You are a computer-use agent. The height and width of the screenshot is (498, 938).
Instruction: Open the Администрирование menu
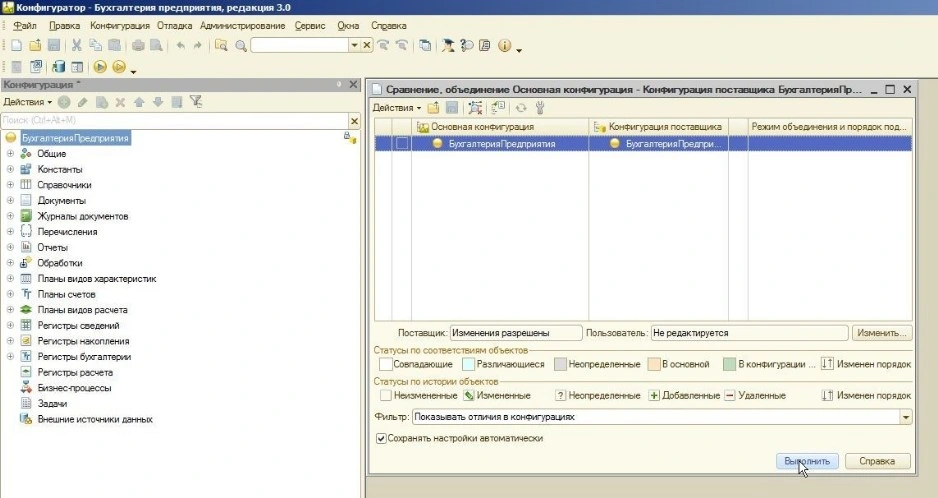pos(242,25)
